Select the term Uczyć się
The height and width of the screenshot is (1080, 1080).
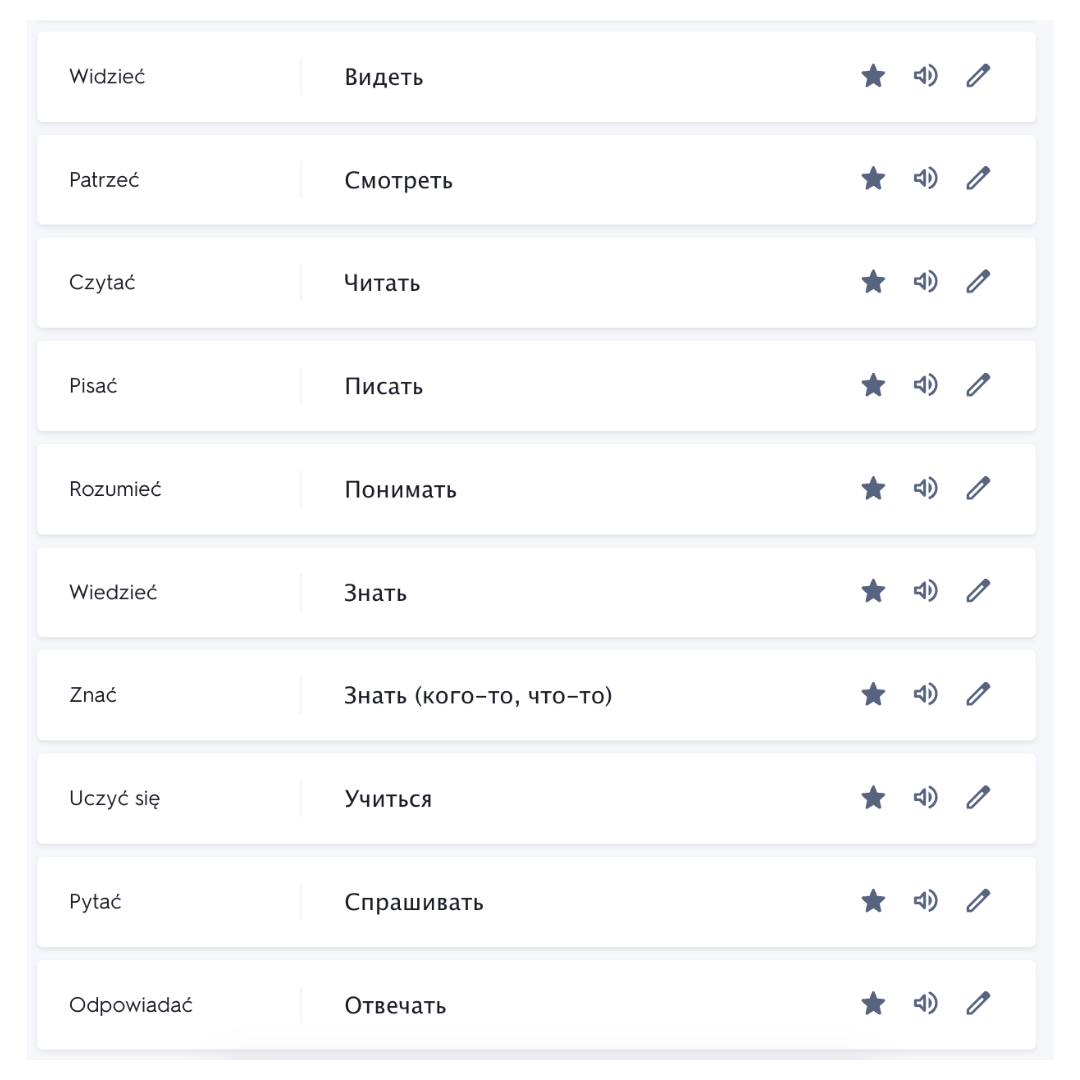tap(115, 799)
